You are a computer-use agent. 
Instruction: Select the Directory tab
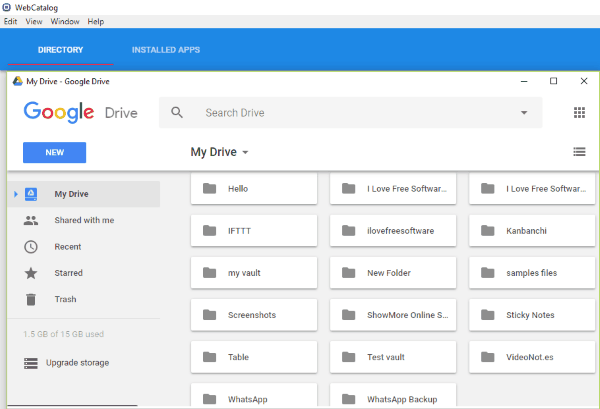(x=60, y=50)
